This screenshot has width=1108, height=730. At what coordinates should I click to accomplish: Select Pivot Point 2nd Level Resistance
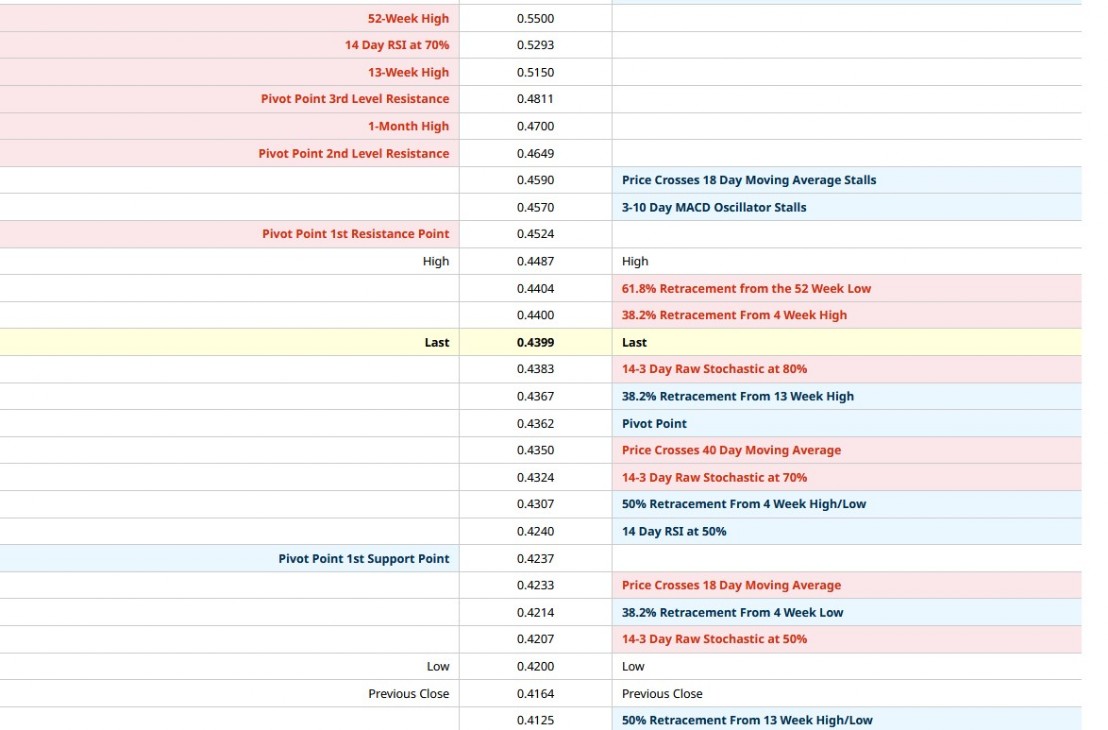353,153
